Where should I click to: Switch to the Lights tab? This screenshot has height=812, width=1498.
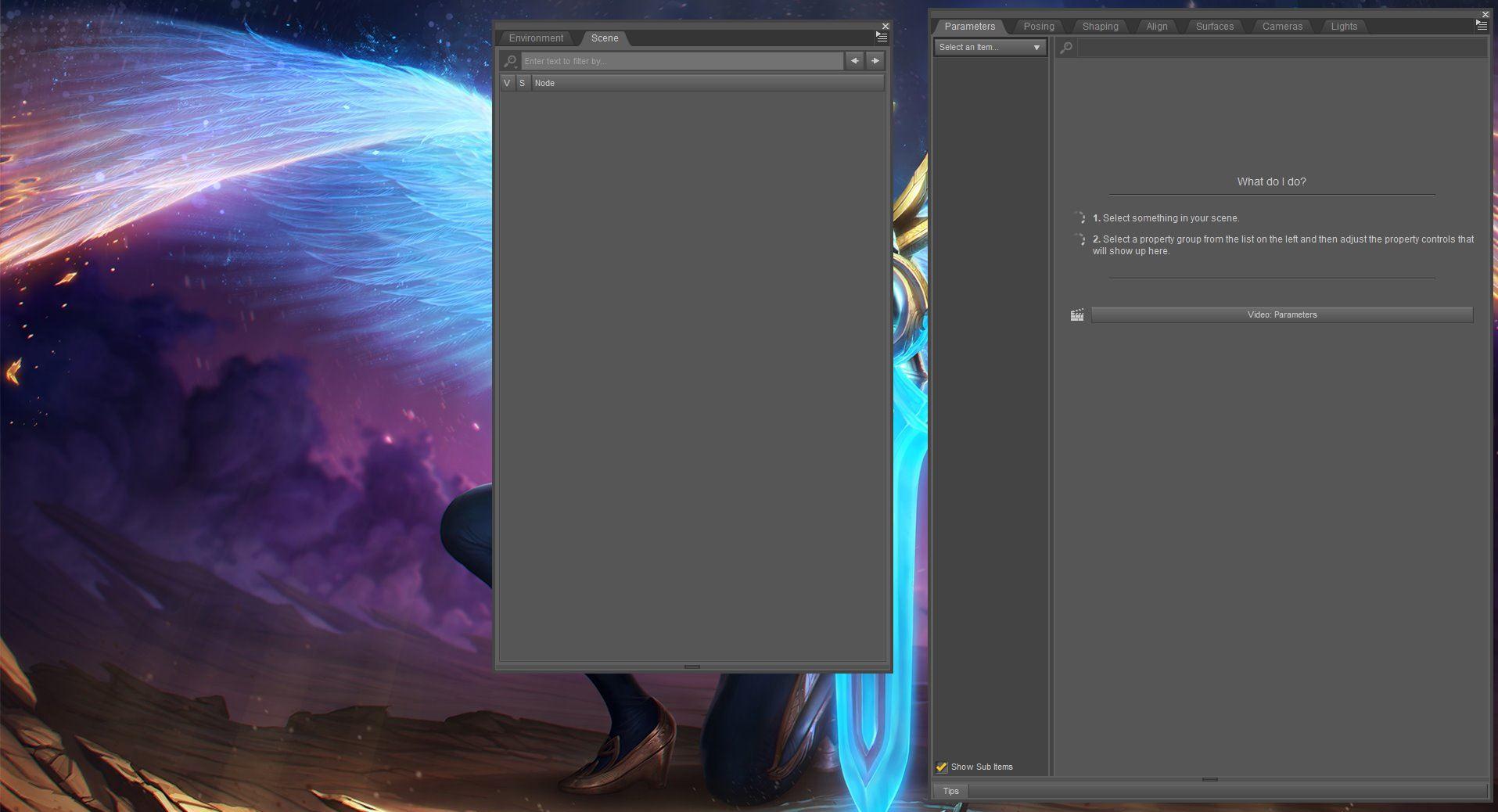coord(1345,27)
